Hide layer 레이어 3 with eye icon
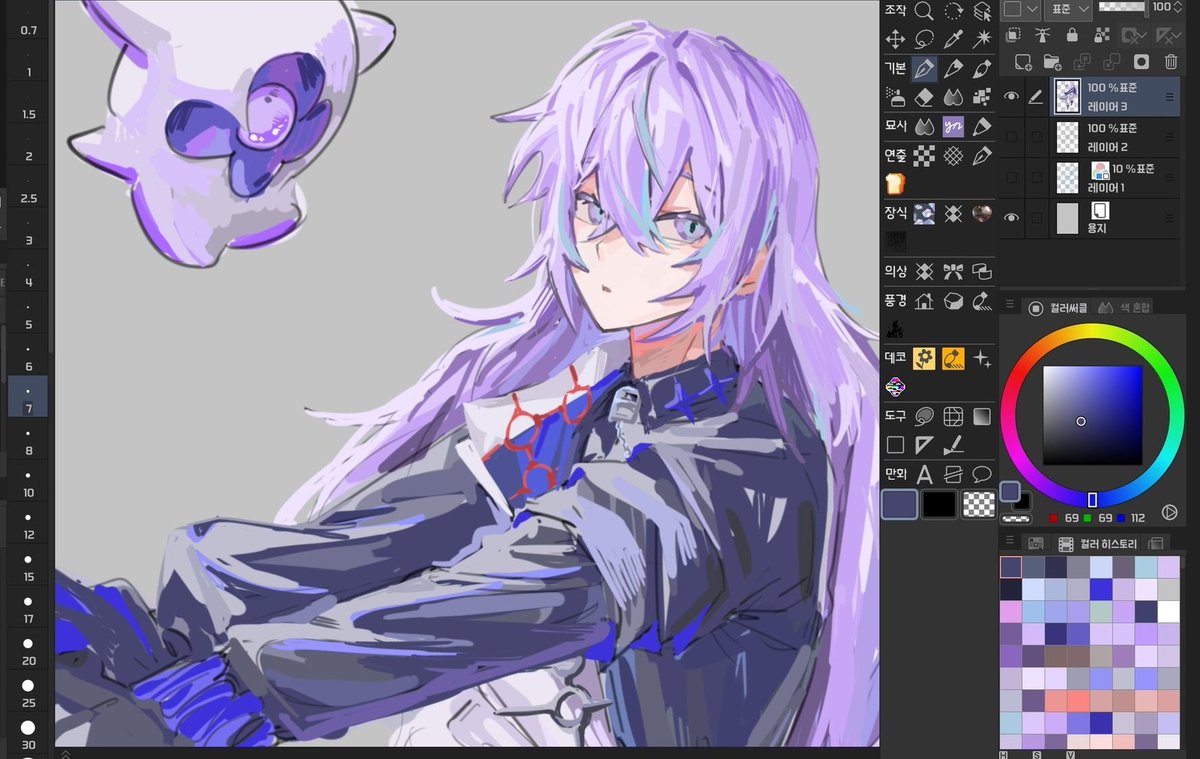Image resolution: width=1200 pixels, height=759 pixels. point(1011,97)
